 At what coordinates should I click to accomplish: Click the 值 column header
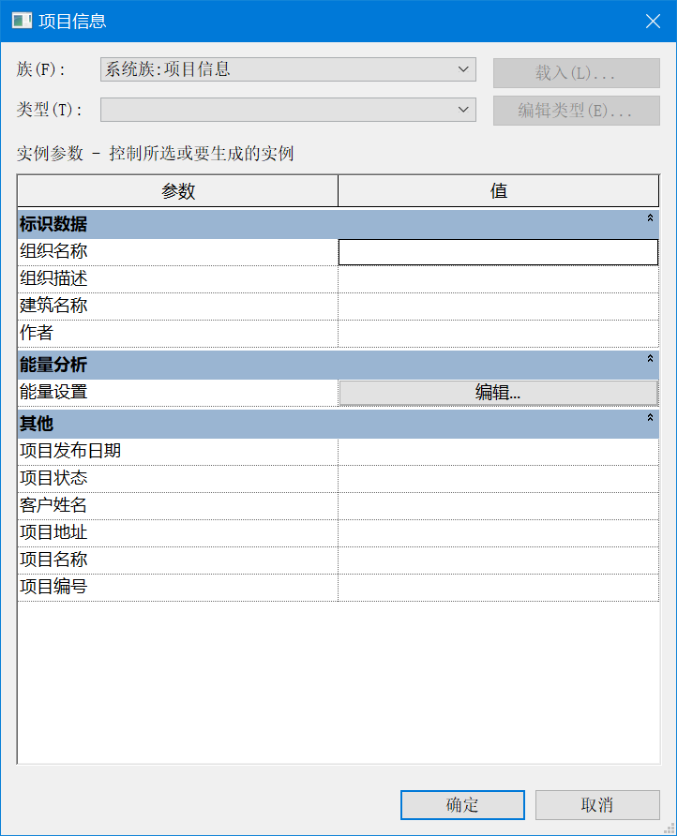click(x=498, y=191)
